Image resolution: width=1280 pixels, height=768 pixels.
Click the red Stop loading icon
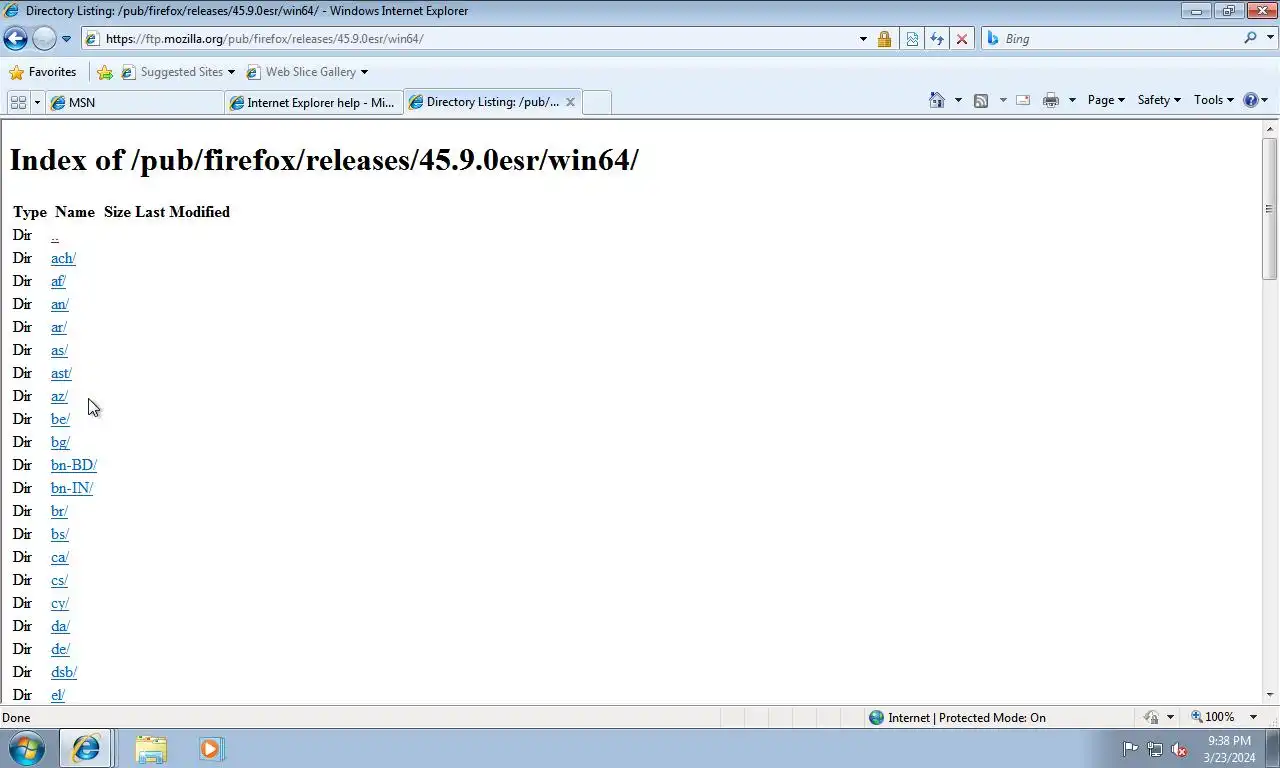tap(962, 39)
